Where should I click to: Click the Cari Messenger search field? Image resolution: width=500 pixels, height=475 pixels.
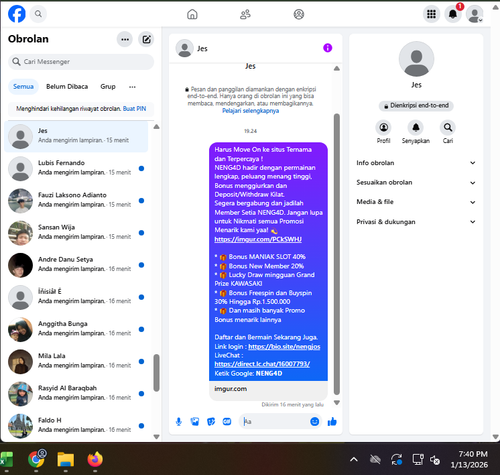(x=81, y=62)
